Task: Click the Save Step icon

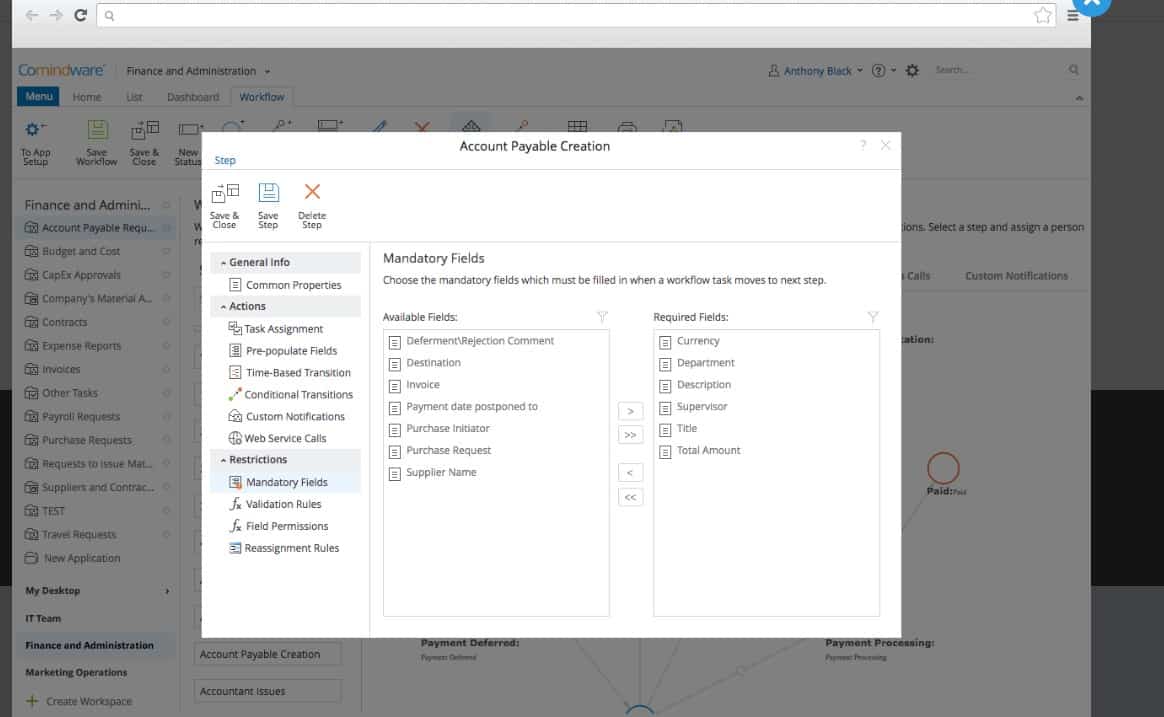Action: coord(268,193)
